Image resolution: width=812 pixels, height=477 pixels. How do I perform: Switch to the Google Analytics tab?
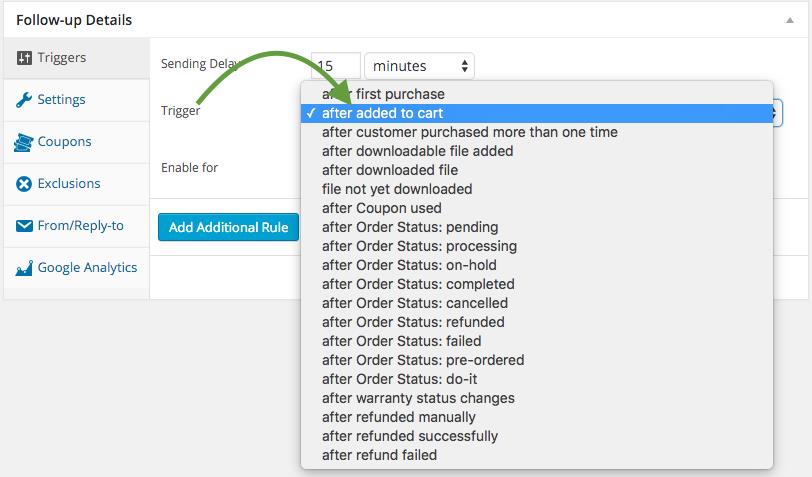tap(87, 268)
